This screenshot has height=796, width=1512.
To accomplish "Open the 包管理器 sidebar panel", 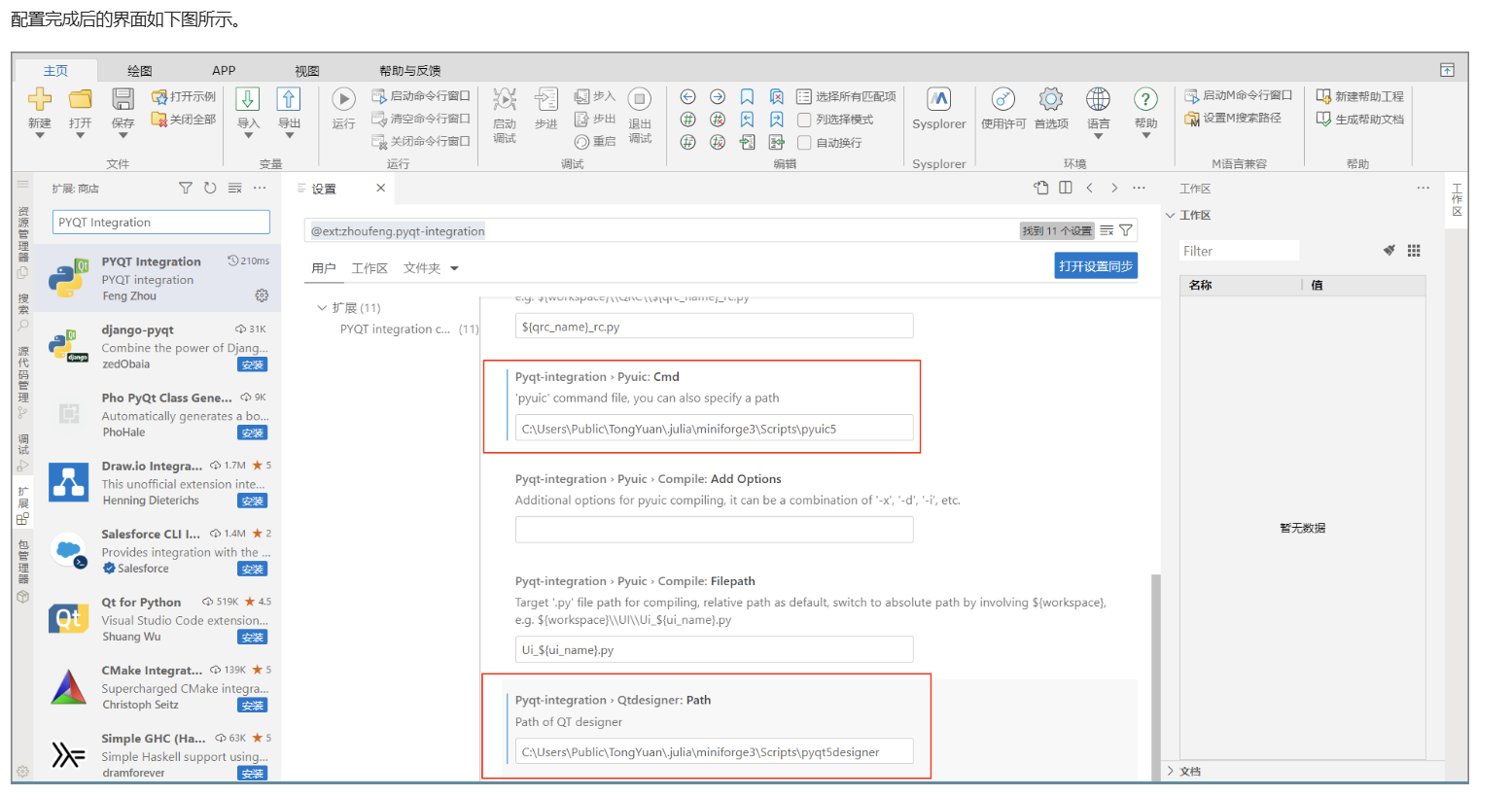I will click(x=23, y=571).
